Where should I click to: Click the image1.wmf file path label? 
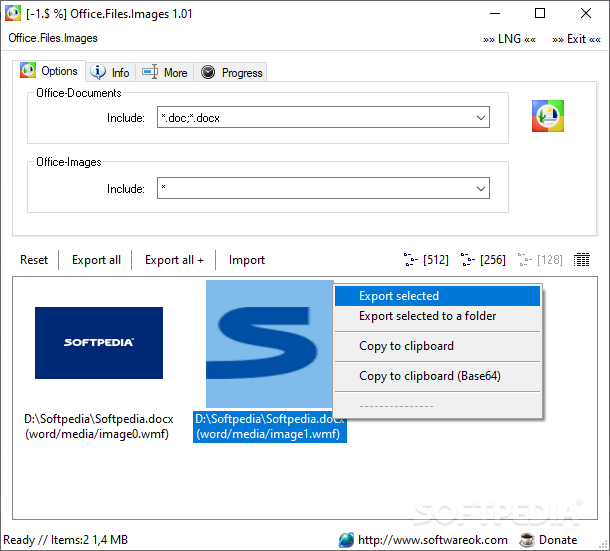tap(270, 426)
